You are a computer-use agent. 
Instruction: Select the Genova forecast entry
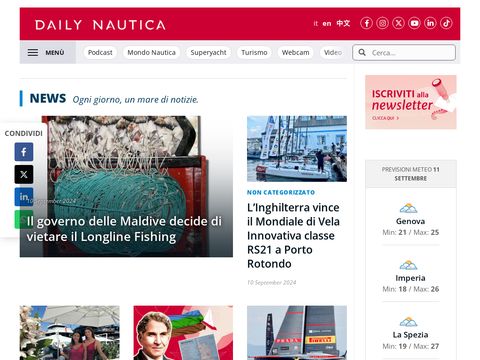(411, 219)
